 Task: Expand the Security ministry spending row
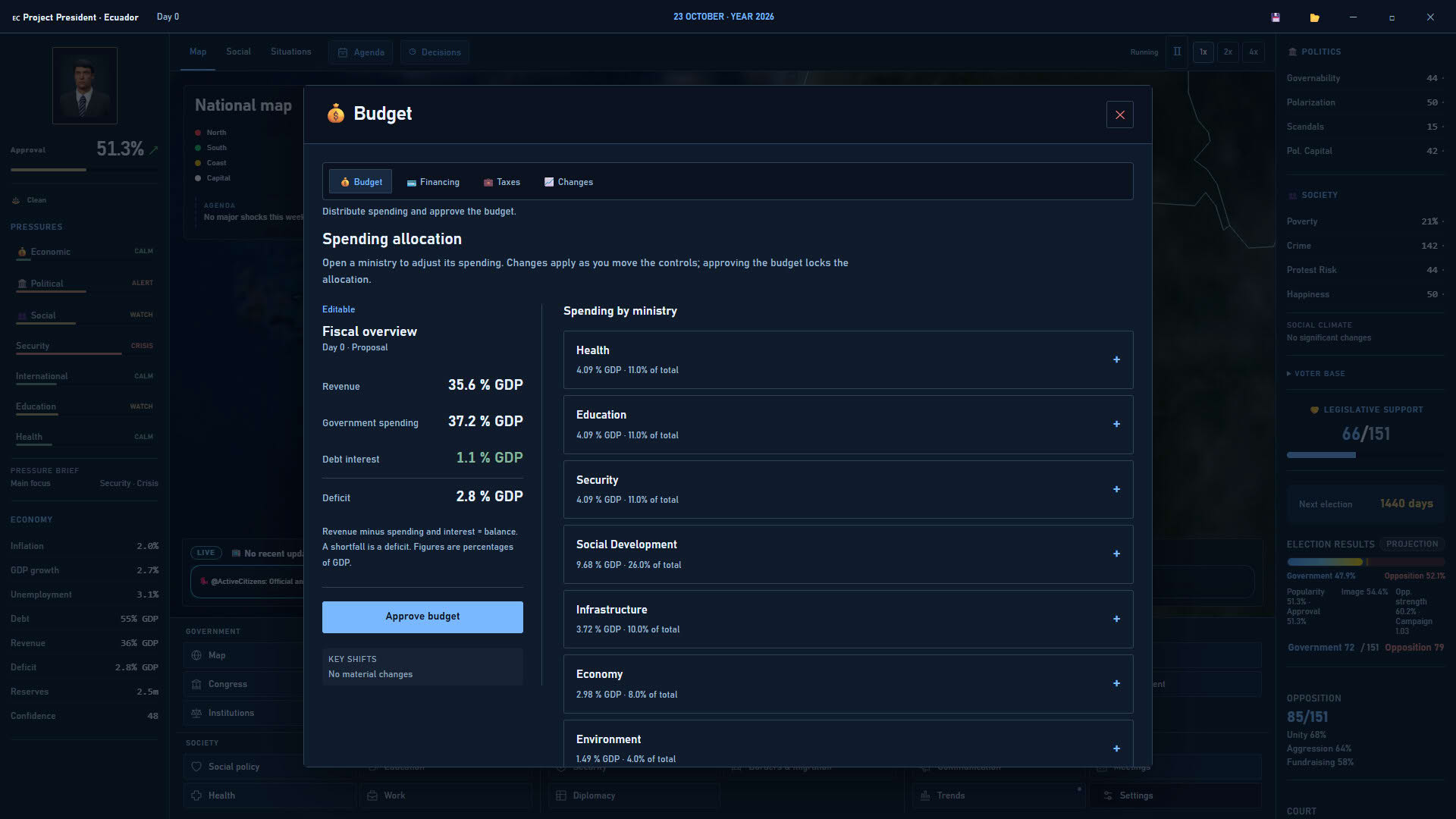pos(848,489)
